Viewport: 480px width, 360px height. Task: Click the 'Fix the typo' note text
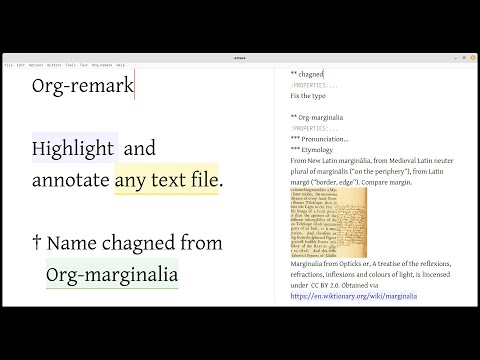tap(308, 96)
